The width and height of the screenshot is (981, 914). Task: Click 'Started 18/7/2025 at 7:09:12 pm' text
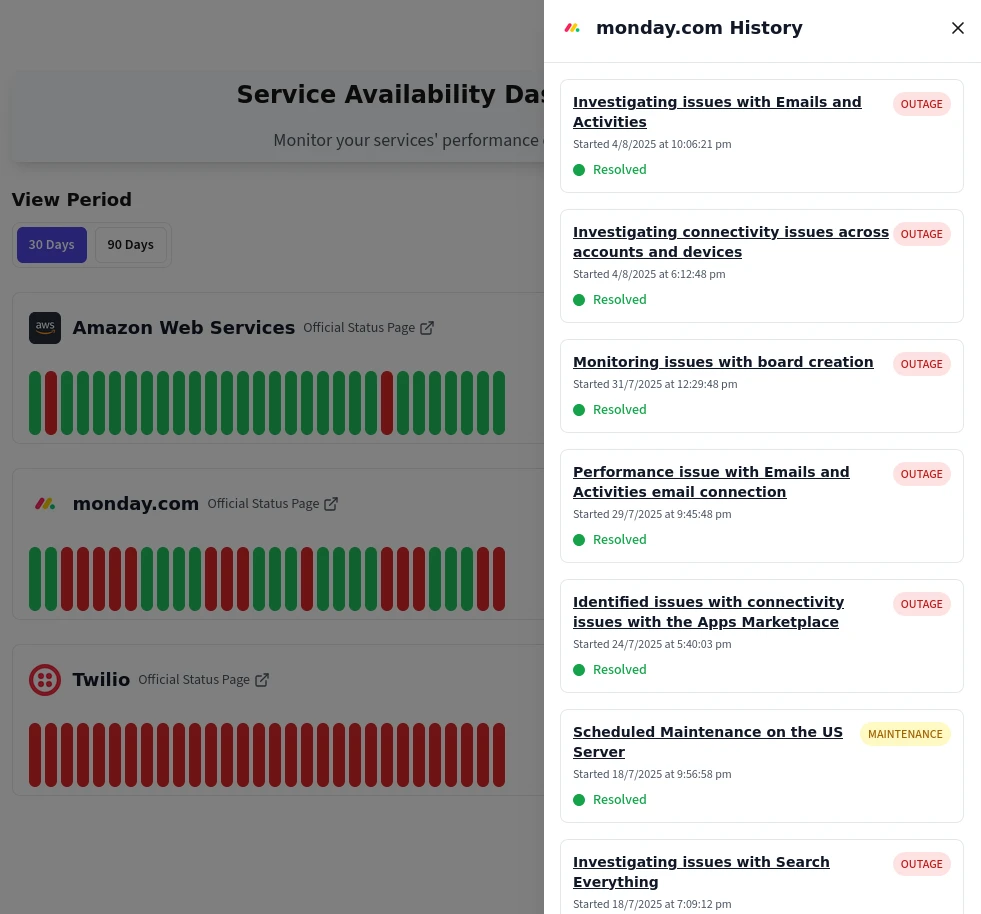[x=652, y=904]
